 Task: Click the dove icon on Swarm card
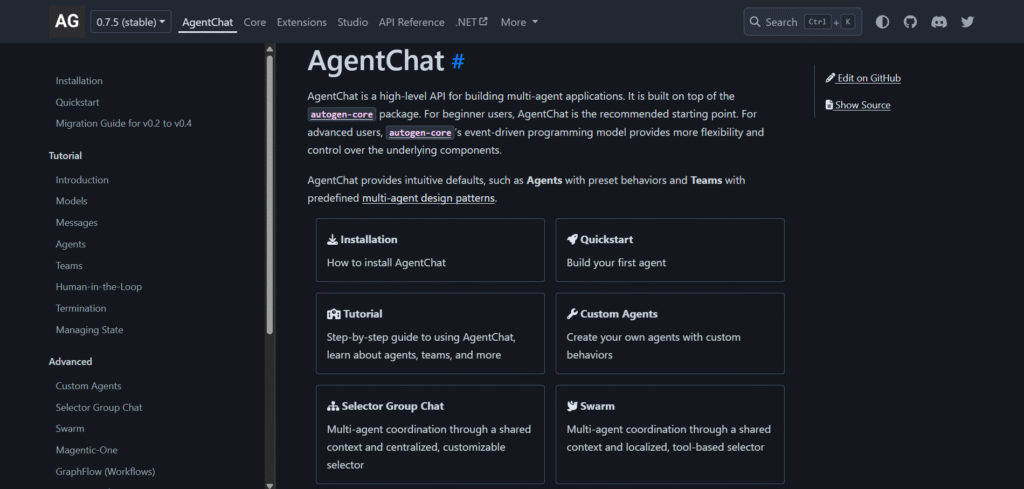(573, 406)
